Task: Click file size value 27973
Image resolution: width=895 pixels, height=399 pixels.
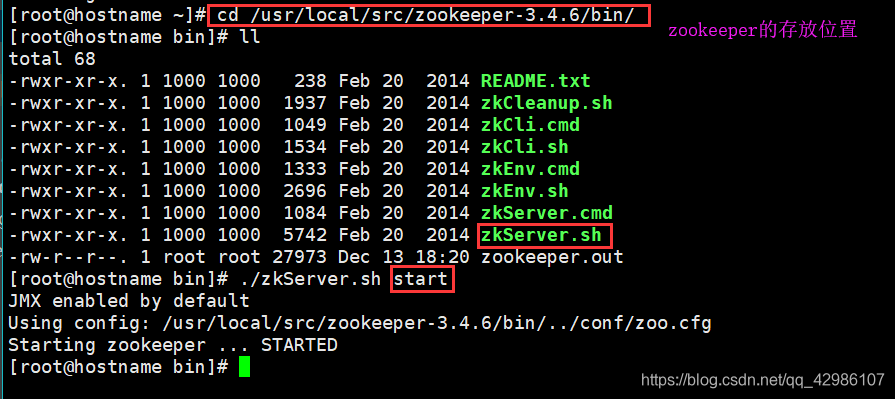Action: [299, 257]
